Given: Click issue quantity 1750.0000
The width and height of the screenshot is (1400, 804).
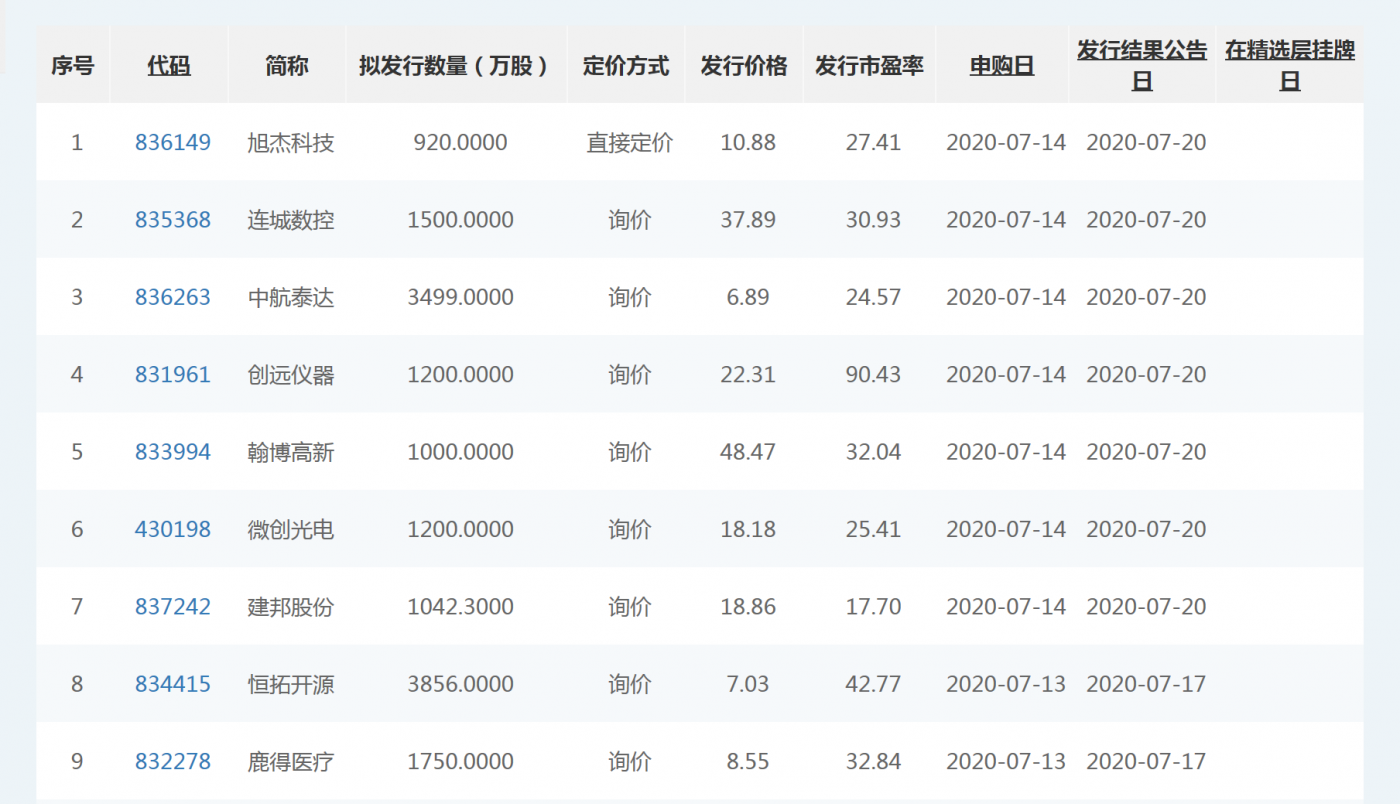Looking at the screenshot, I should point(460,762).
